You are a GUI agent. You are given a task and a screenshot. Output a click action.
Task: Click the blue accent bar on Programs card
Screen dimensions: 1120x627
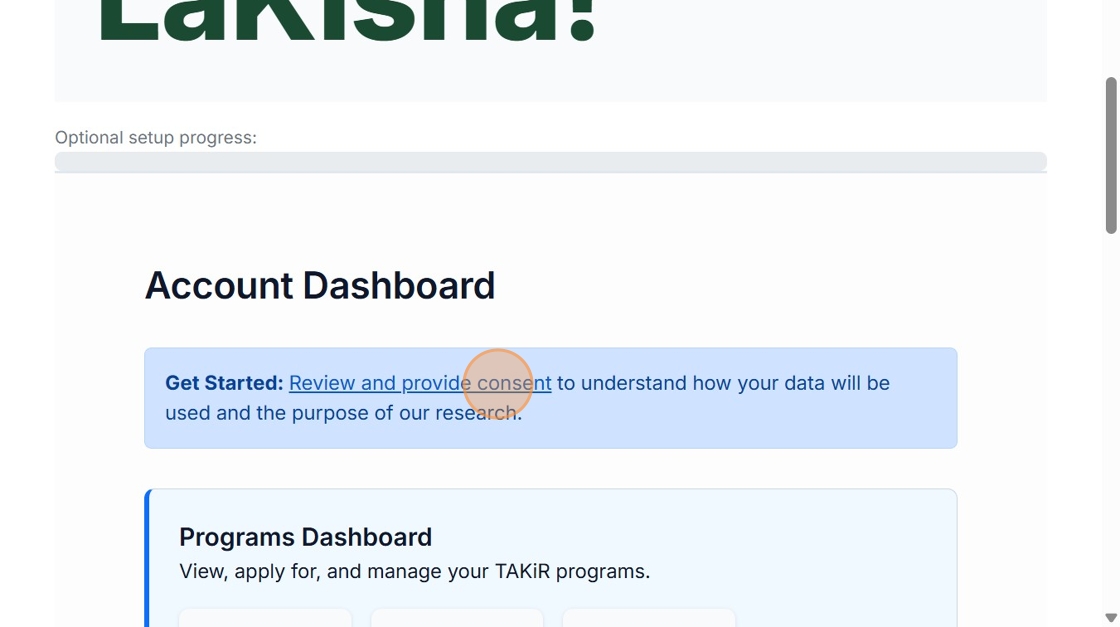point(147,560)
